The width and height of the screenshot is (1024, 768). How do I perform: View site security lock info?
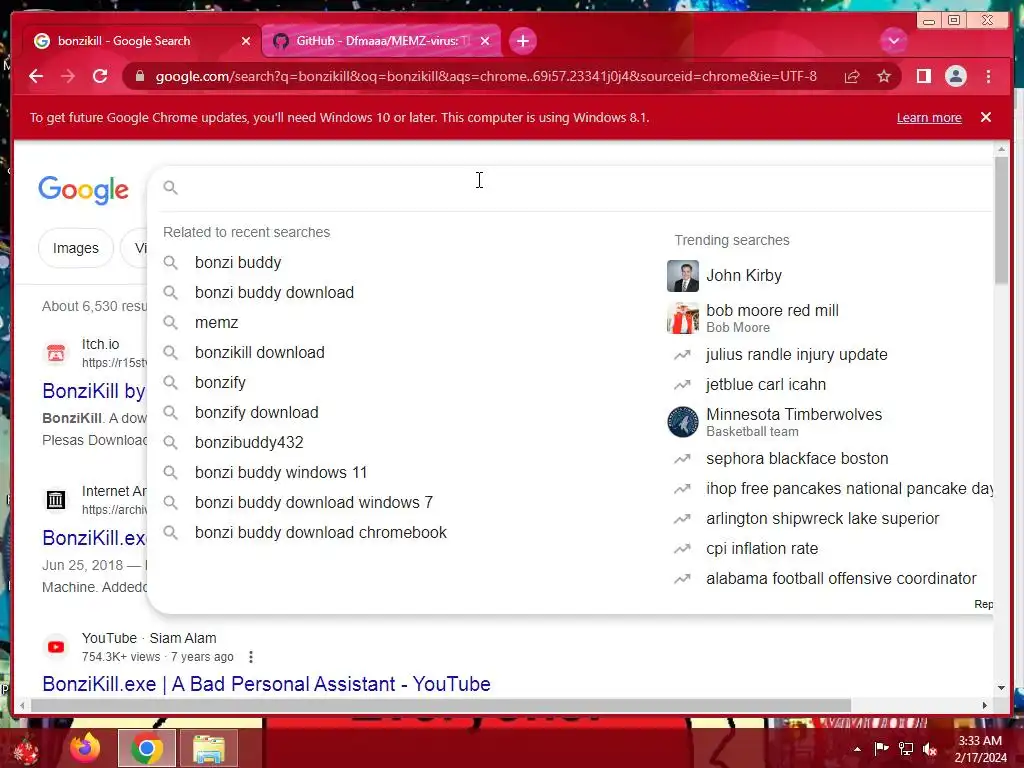140,76
